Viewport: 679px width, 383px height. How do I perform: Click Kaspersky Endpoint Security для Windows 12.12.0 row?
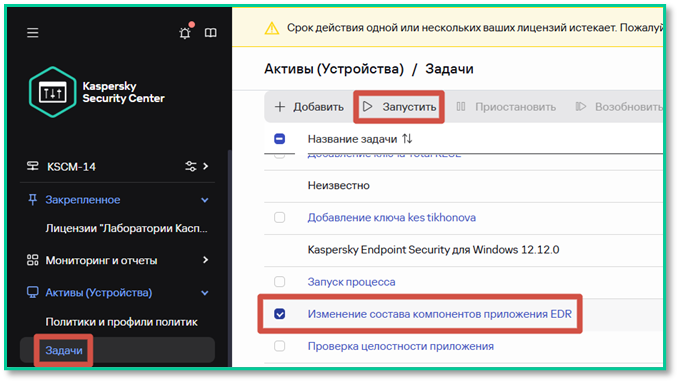pos(463,250)
